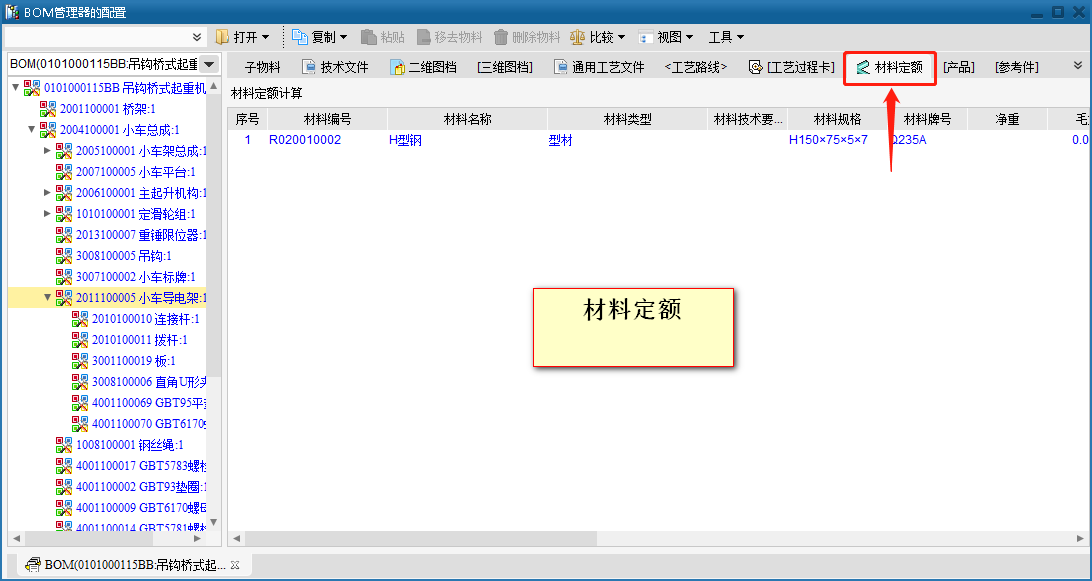Show more tabs via overflow chevron
1092x581 pixels.
1077,65
